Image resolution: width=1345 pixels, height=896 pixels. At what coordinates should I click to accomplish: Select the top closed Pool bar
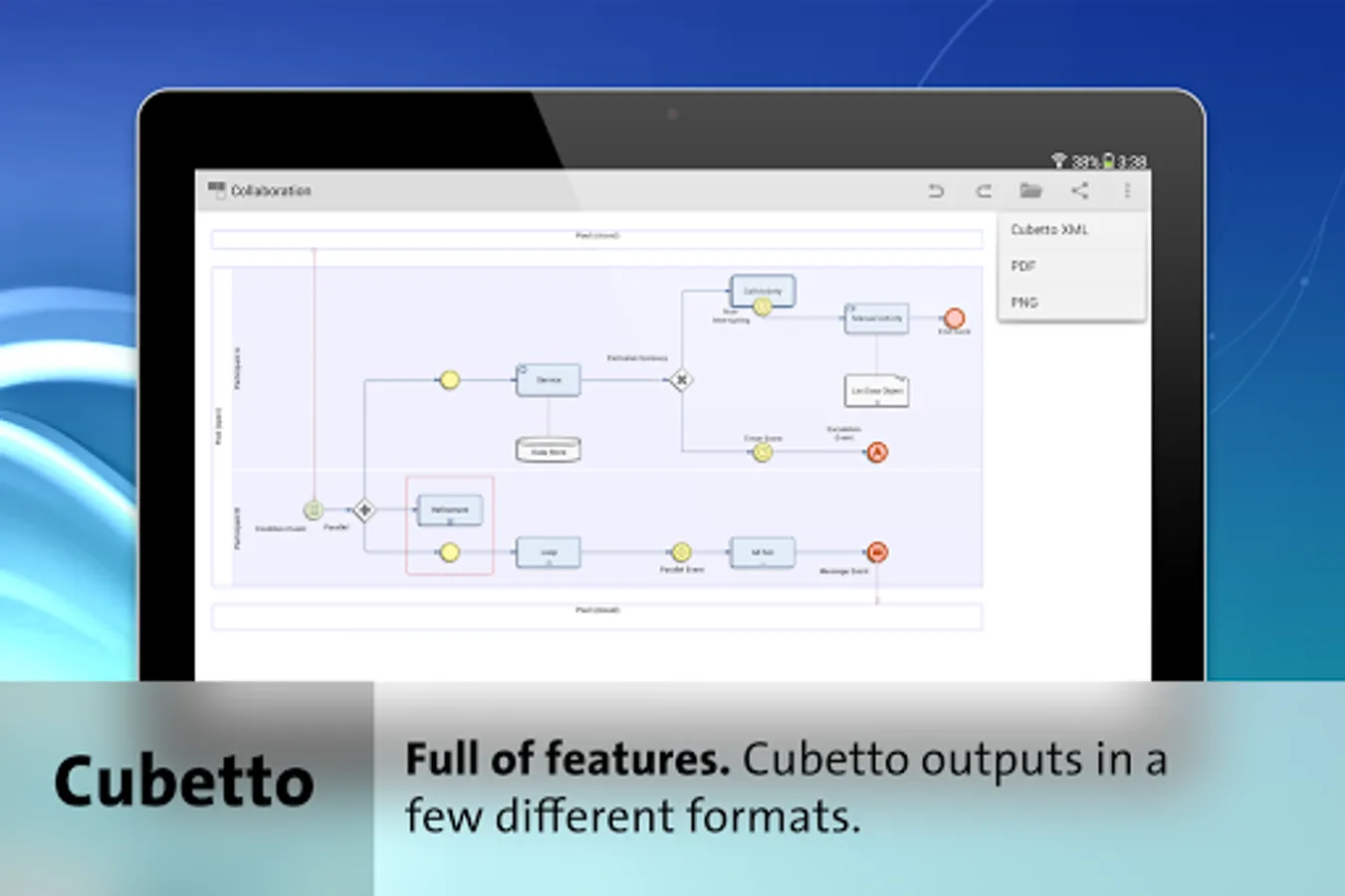pyautogui.click(x=597, y=239)
